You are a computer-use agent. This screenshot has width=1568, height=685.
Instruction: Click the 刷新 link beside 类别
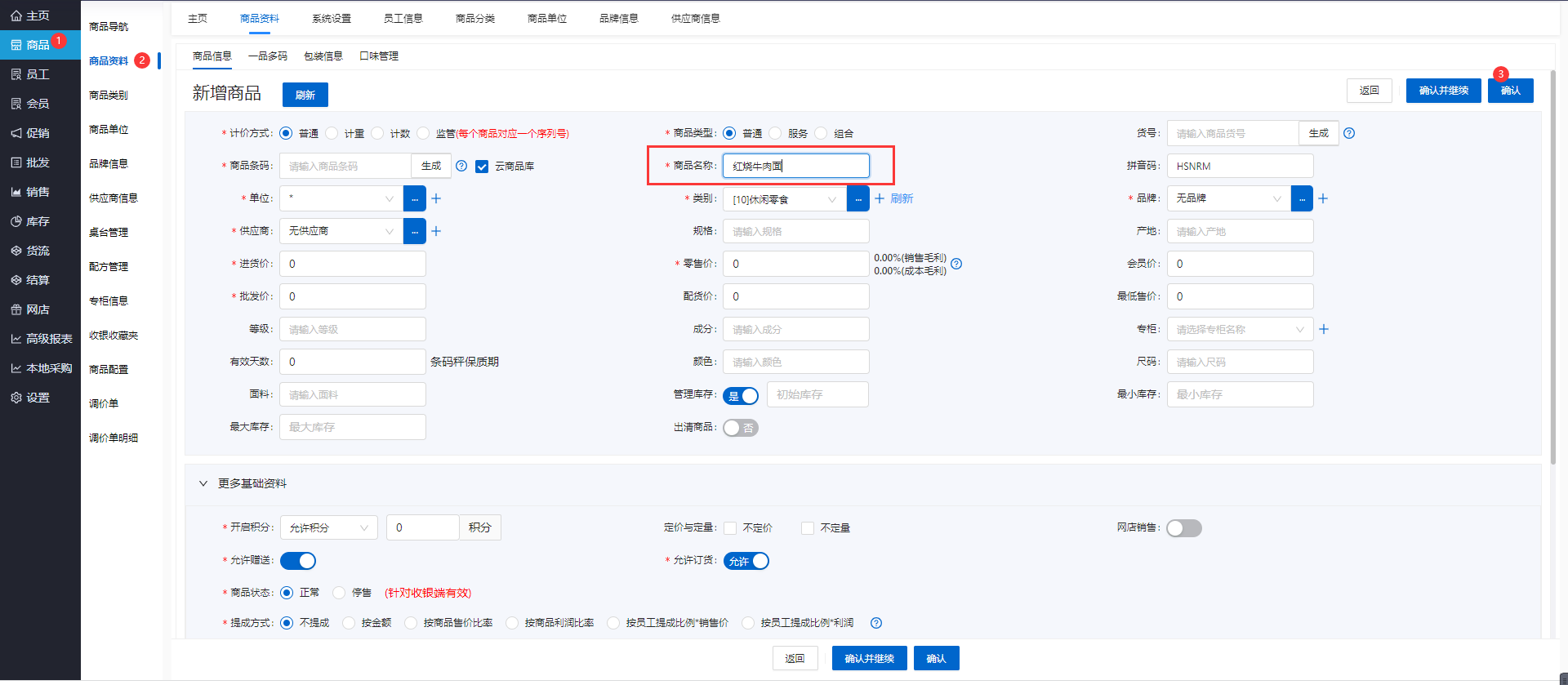coord(902,198)
